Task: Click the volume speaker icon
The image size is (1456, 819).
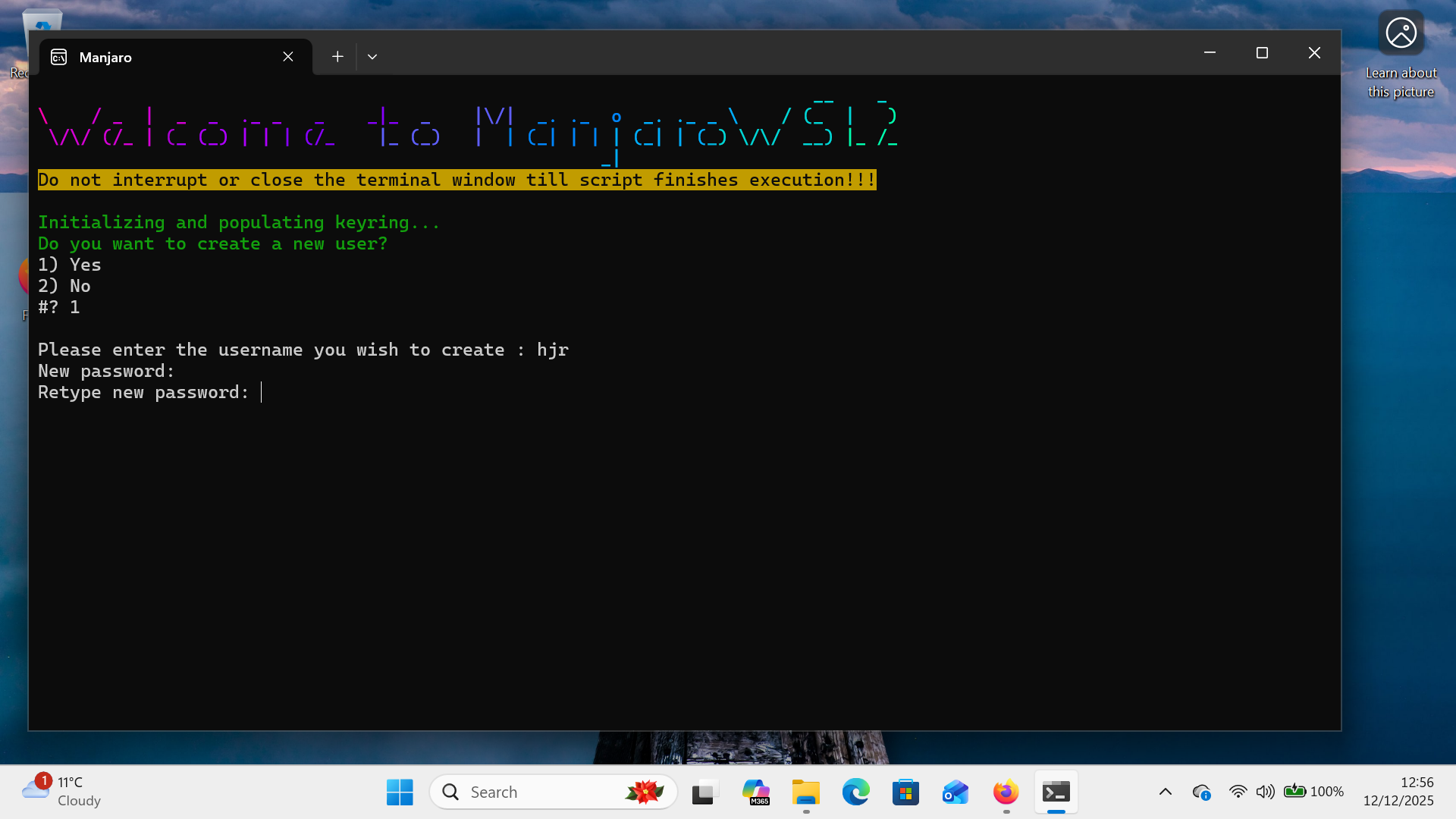Action: (1265, 792)
